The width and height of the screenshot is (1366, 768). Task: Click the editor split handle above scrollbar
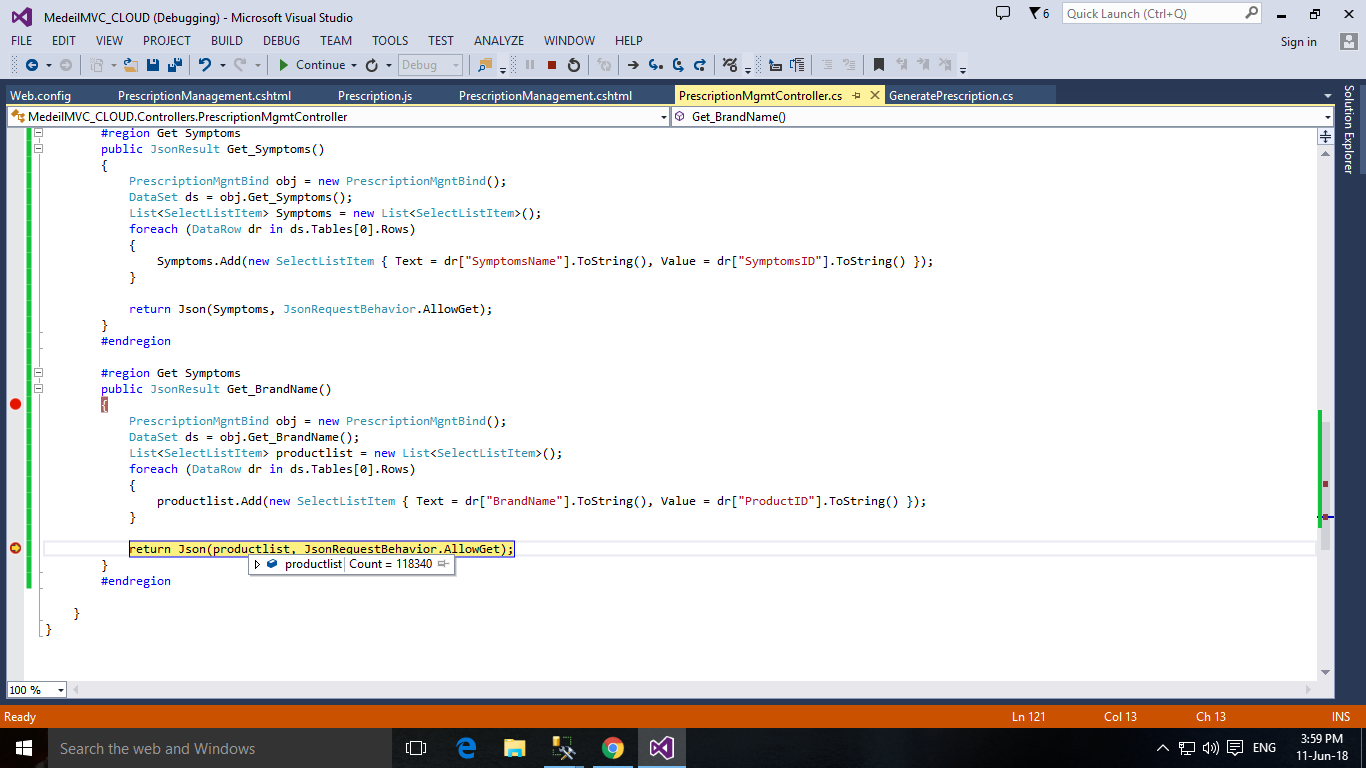coord(1326,137)
